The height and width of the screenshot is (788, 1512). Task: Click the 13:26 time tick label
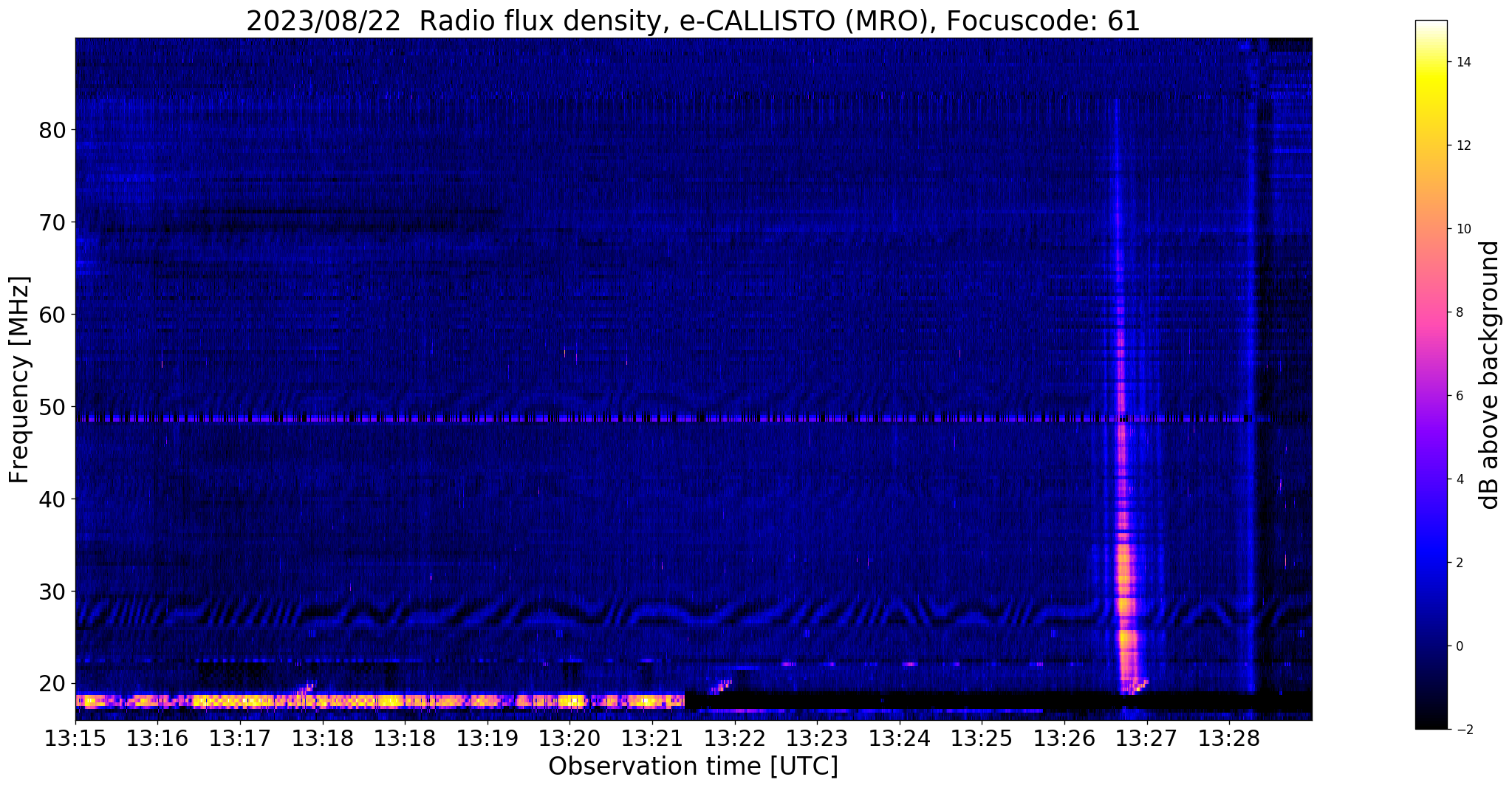point(1064,739)
